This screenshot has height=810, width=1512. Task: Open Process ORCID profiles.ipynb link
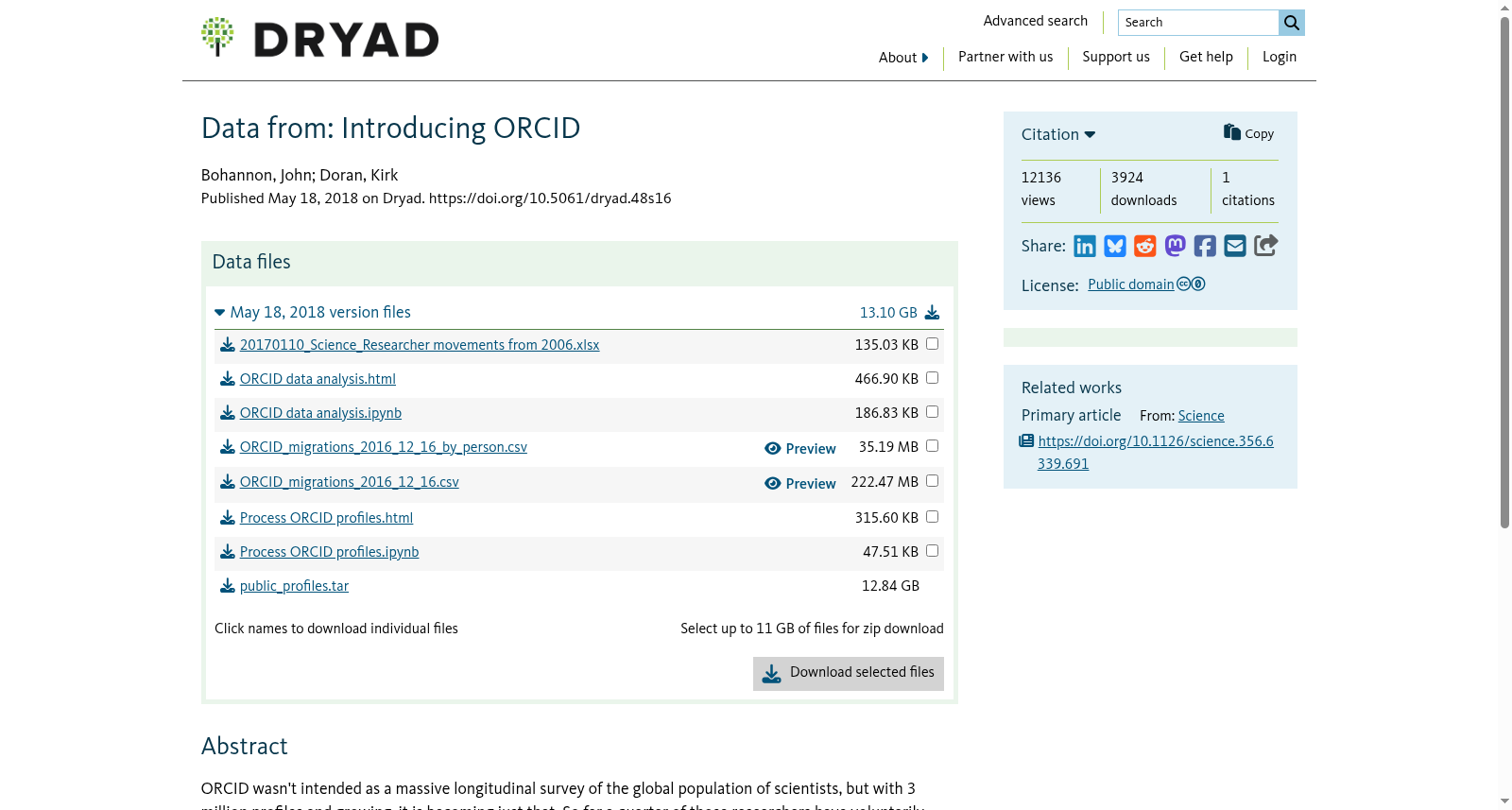pos(329,552)
